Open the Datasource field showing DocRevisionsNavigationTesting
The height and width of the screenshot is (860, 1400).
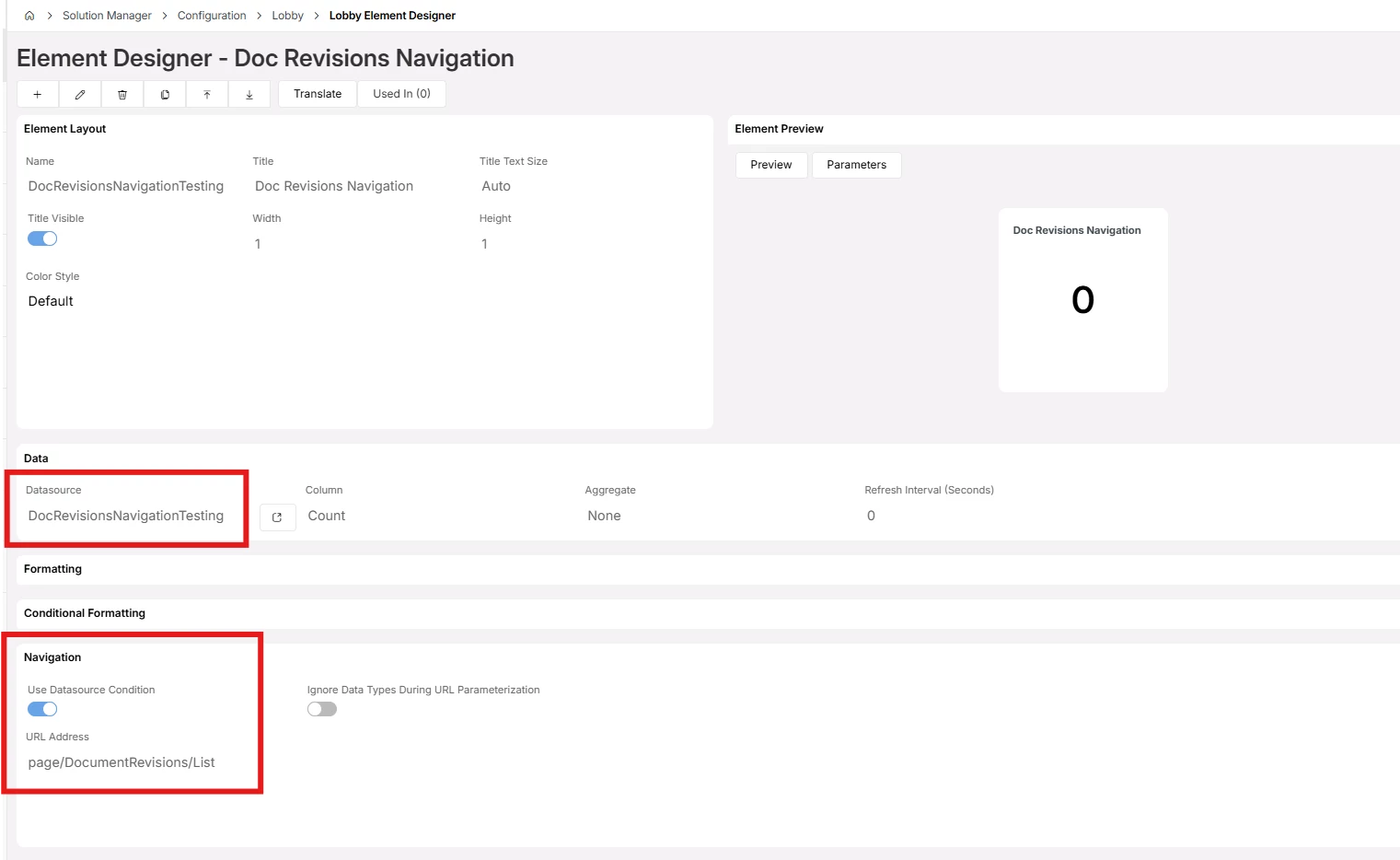[x=126, y=516]
